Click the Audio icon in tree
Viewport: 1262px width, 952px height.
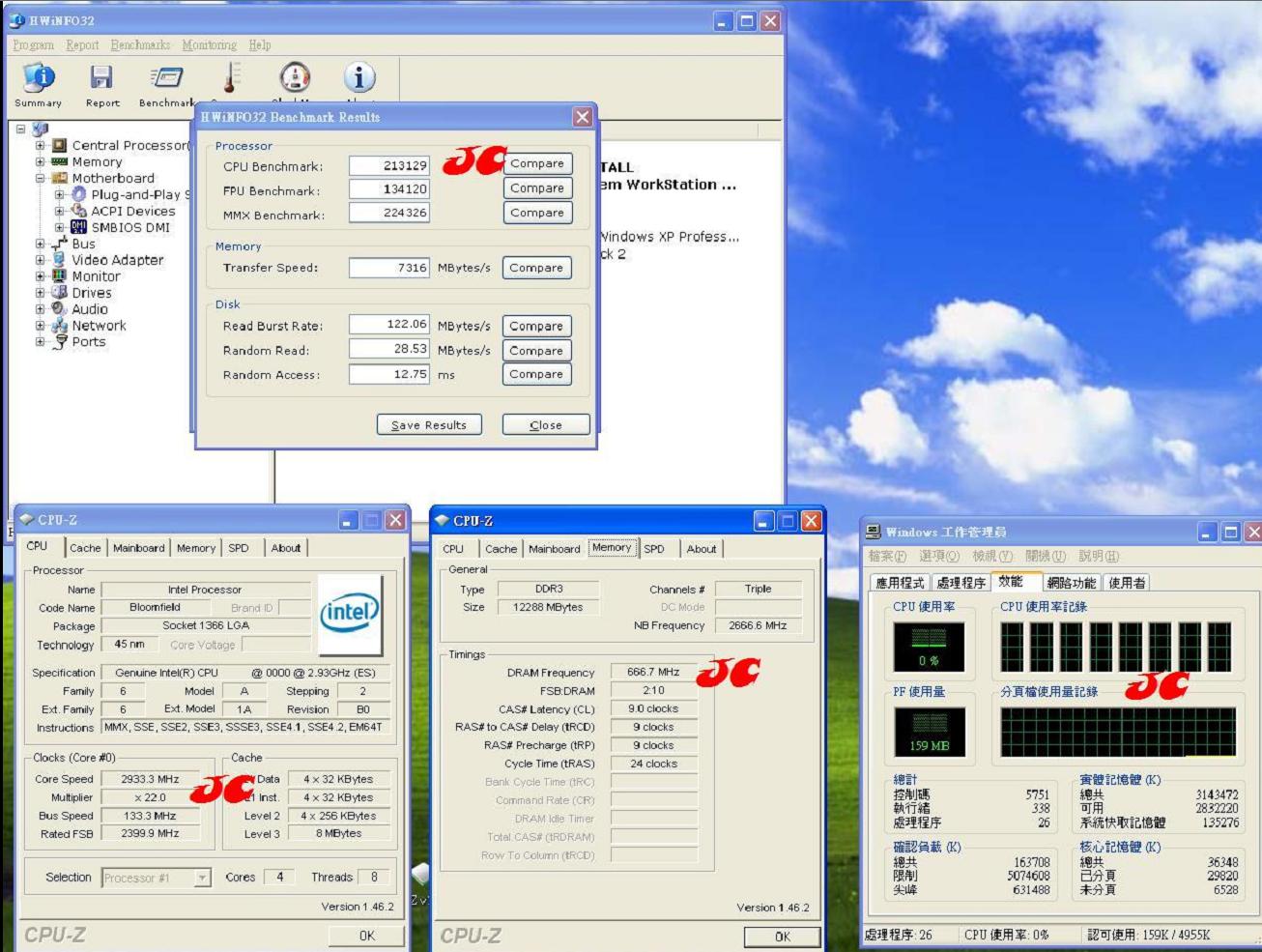[x=59, y=308]
